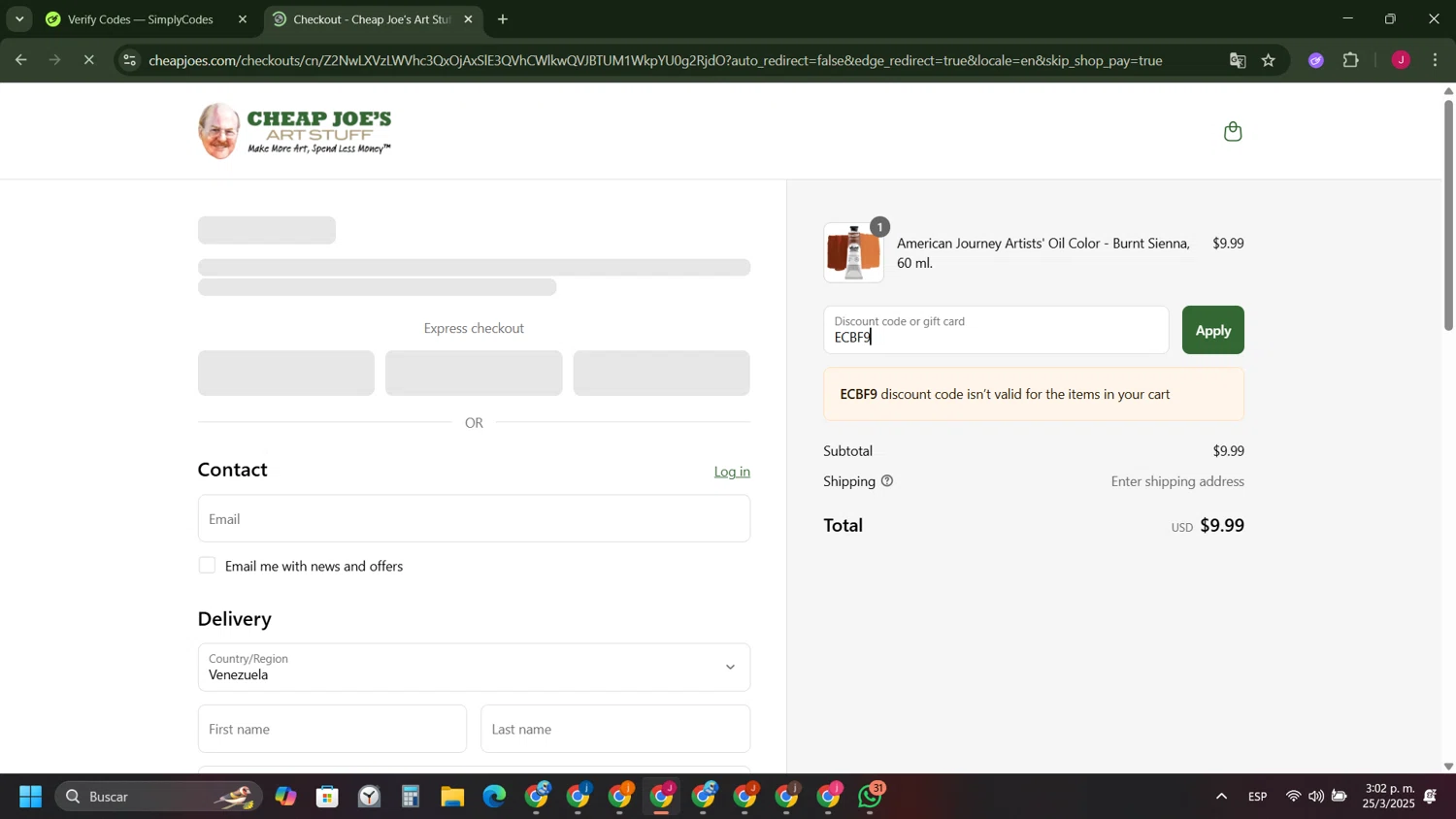1456x819 pixels.
Task: Check Email me with news and offers
Action: 207,566
